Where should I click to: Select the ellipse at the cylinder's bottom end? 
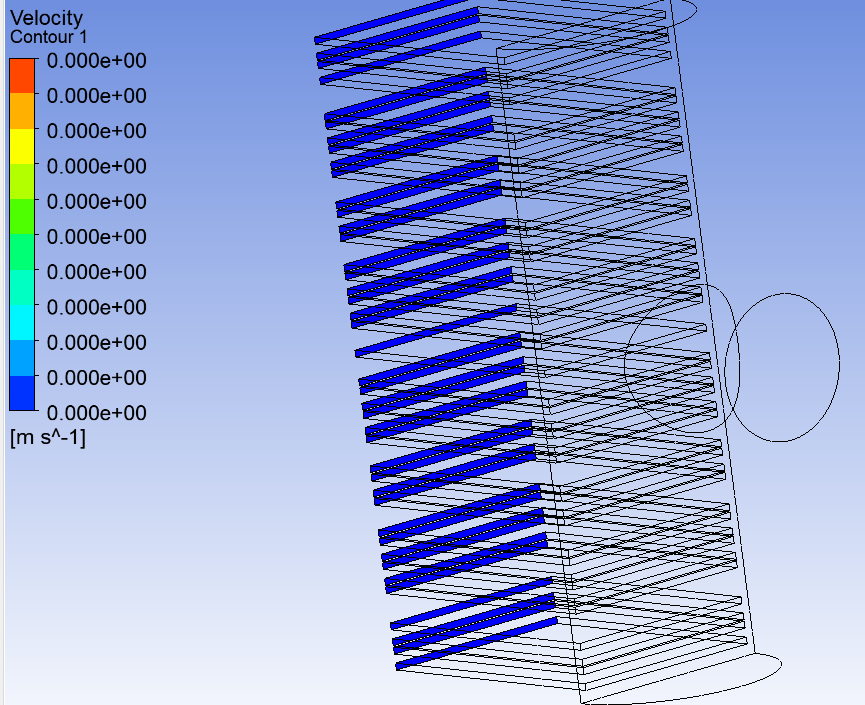click(682, 679)
